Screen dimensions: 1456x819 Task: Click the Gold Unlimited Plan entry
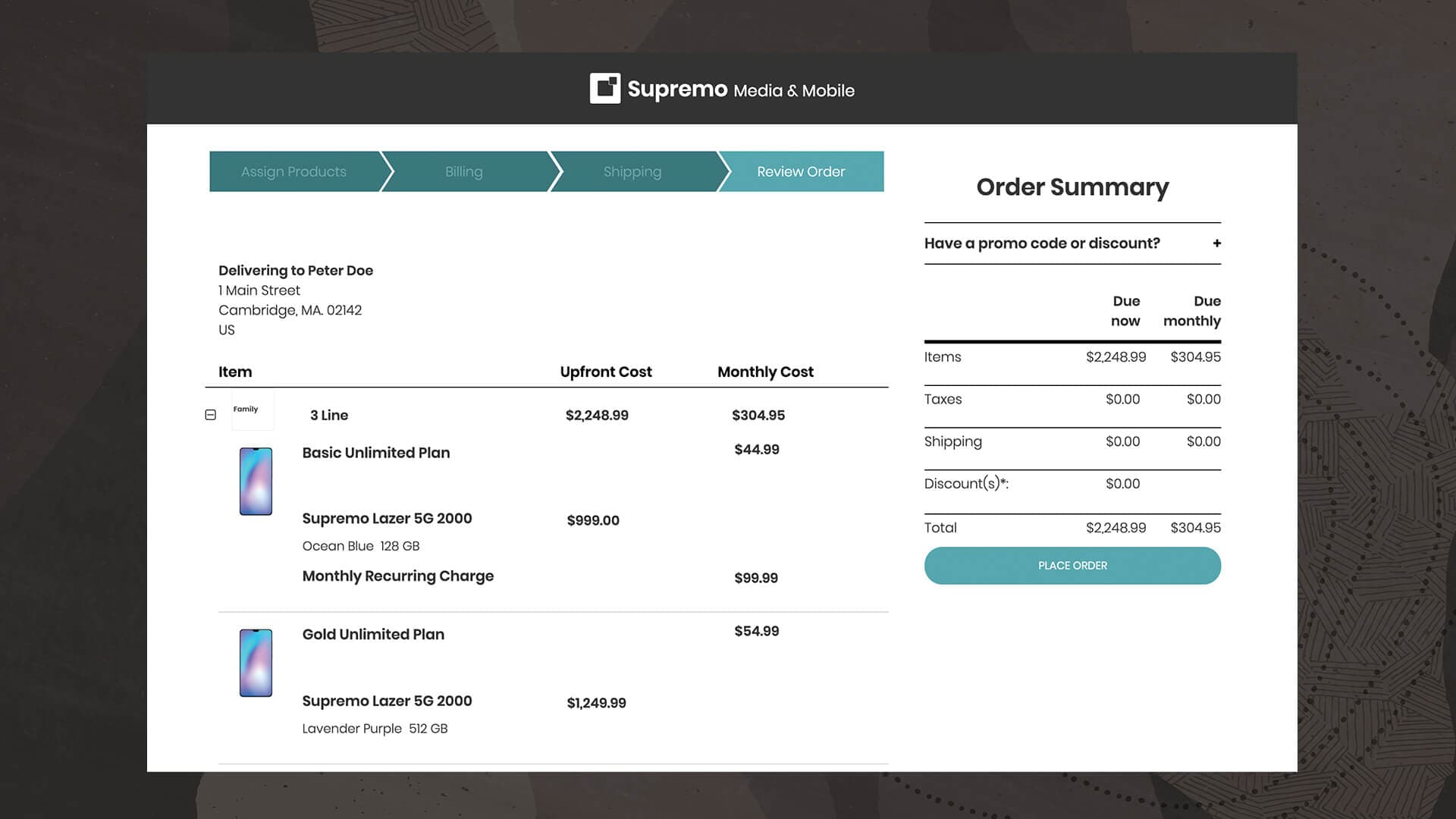(372, 634)
